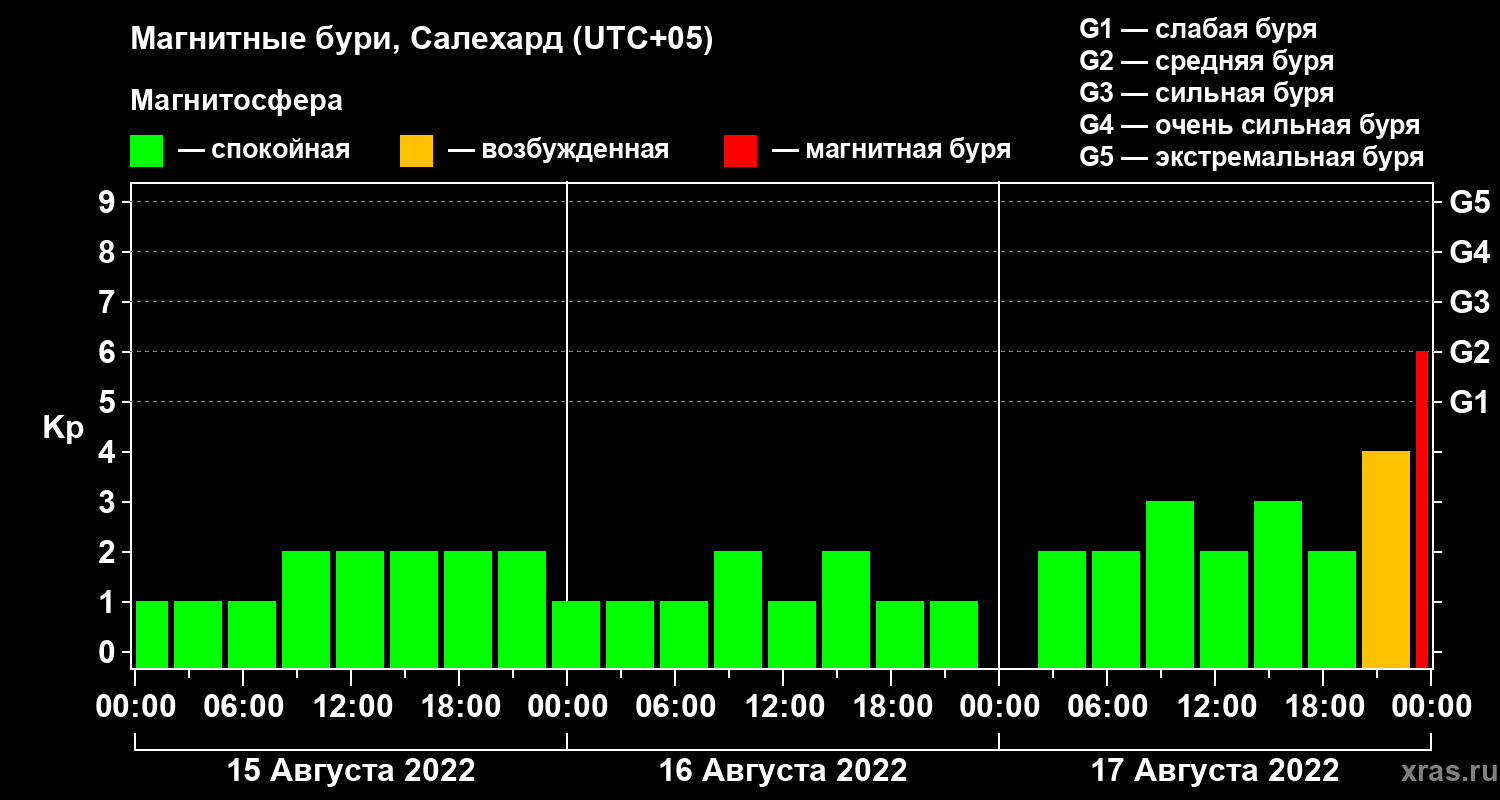Image resolution: width=1500 pixels, height=800 pixels.
Task: Click the green 'спокойная' legend swatch
Action: point(146,151)
